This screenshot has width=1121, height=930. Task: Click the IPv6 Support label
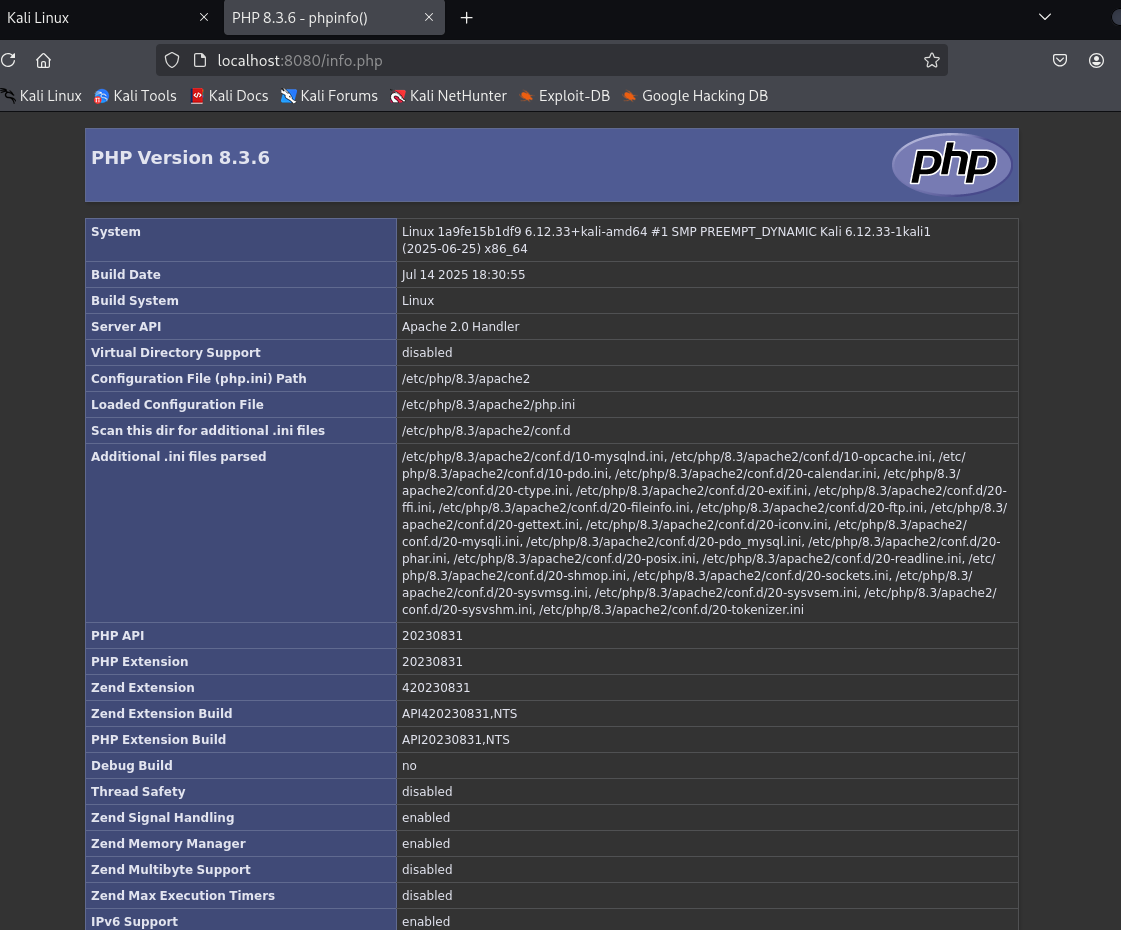134,921
